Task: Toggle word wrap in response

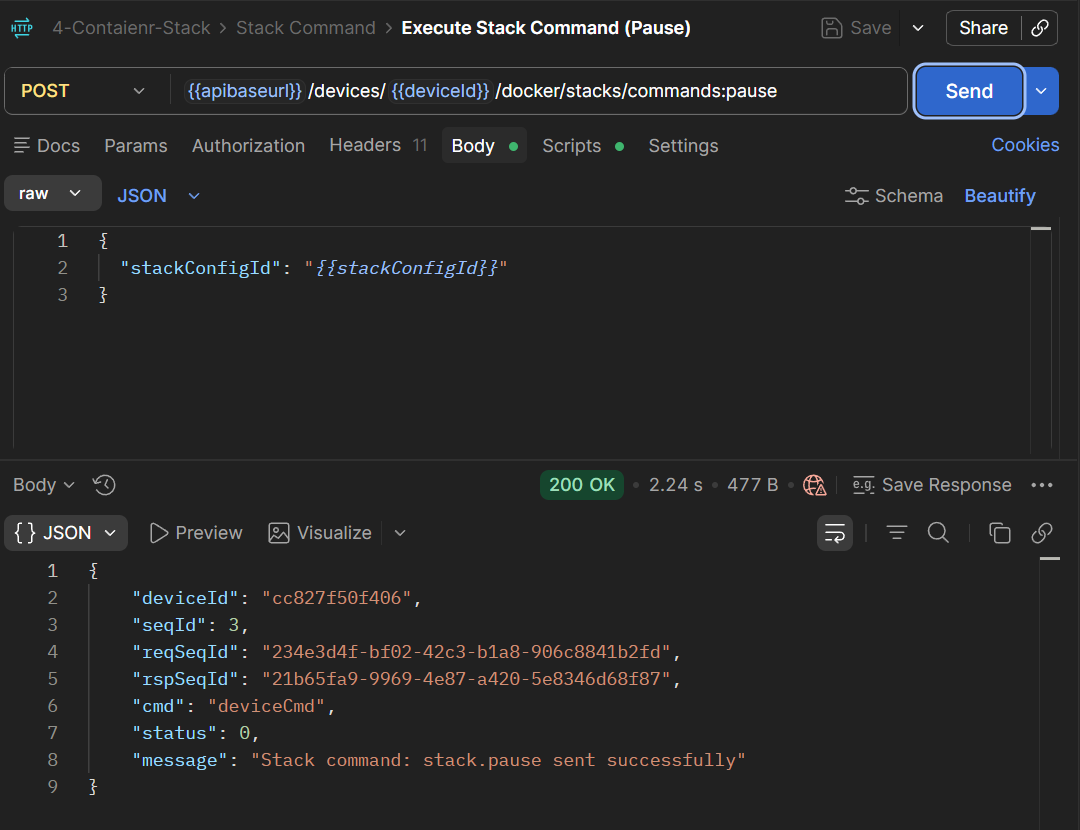Action: click(835, 532)
